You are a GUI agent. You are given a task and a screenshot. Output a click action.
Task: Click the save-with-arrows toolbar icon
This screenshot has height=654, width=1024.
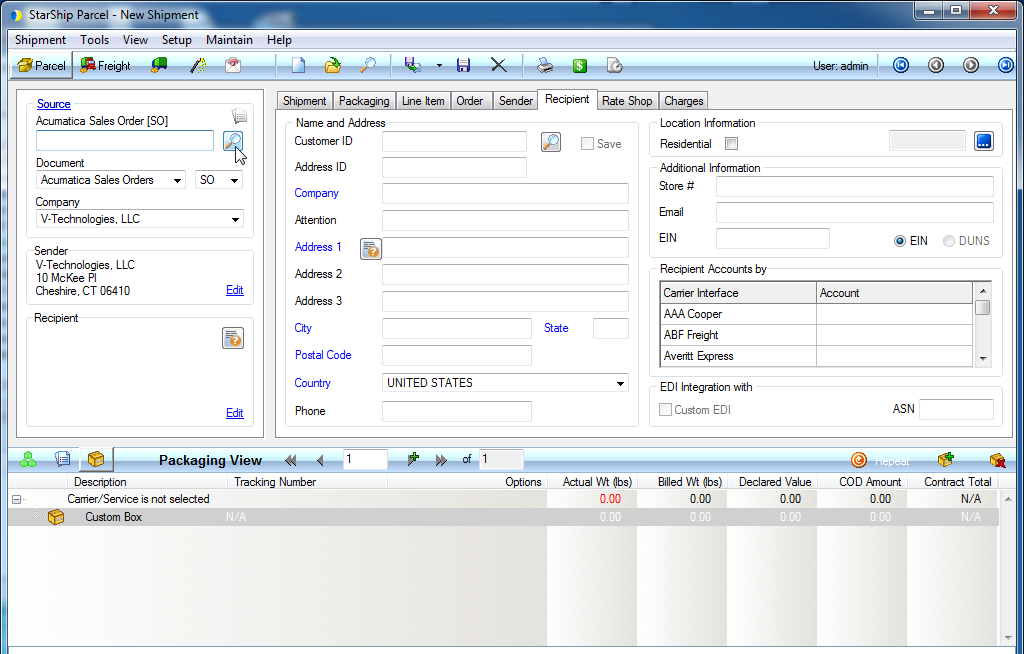point(412,65)
